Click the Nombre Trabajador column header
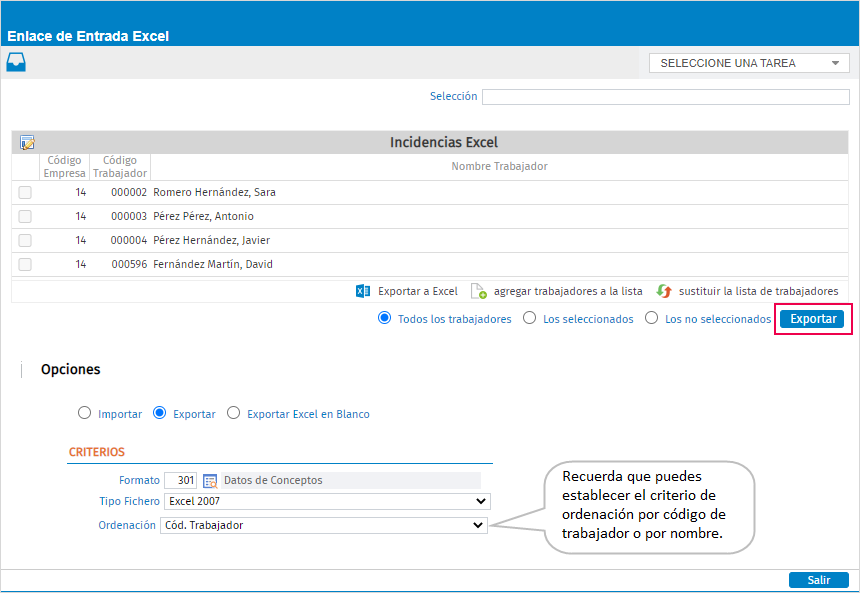The width and height of the screenshot is (860, 593). coord(499,166)
